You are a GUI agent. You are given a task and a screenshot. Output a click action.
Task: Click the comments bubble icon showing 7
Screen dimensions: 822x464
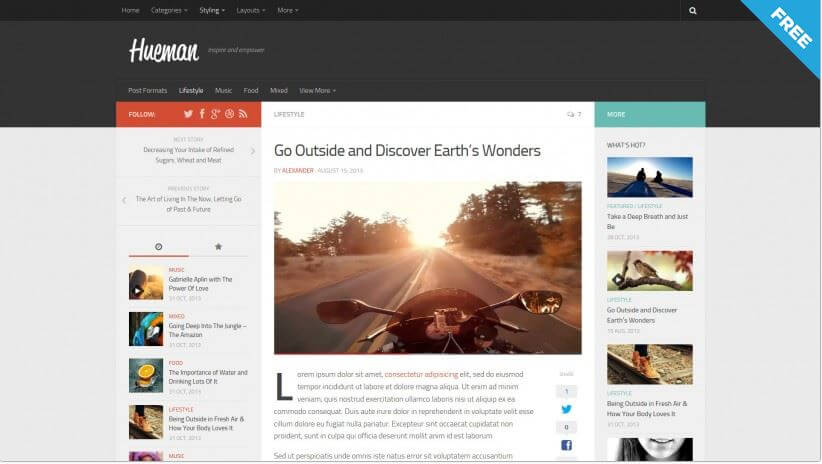pyautogui.click(x=570, y=114)
